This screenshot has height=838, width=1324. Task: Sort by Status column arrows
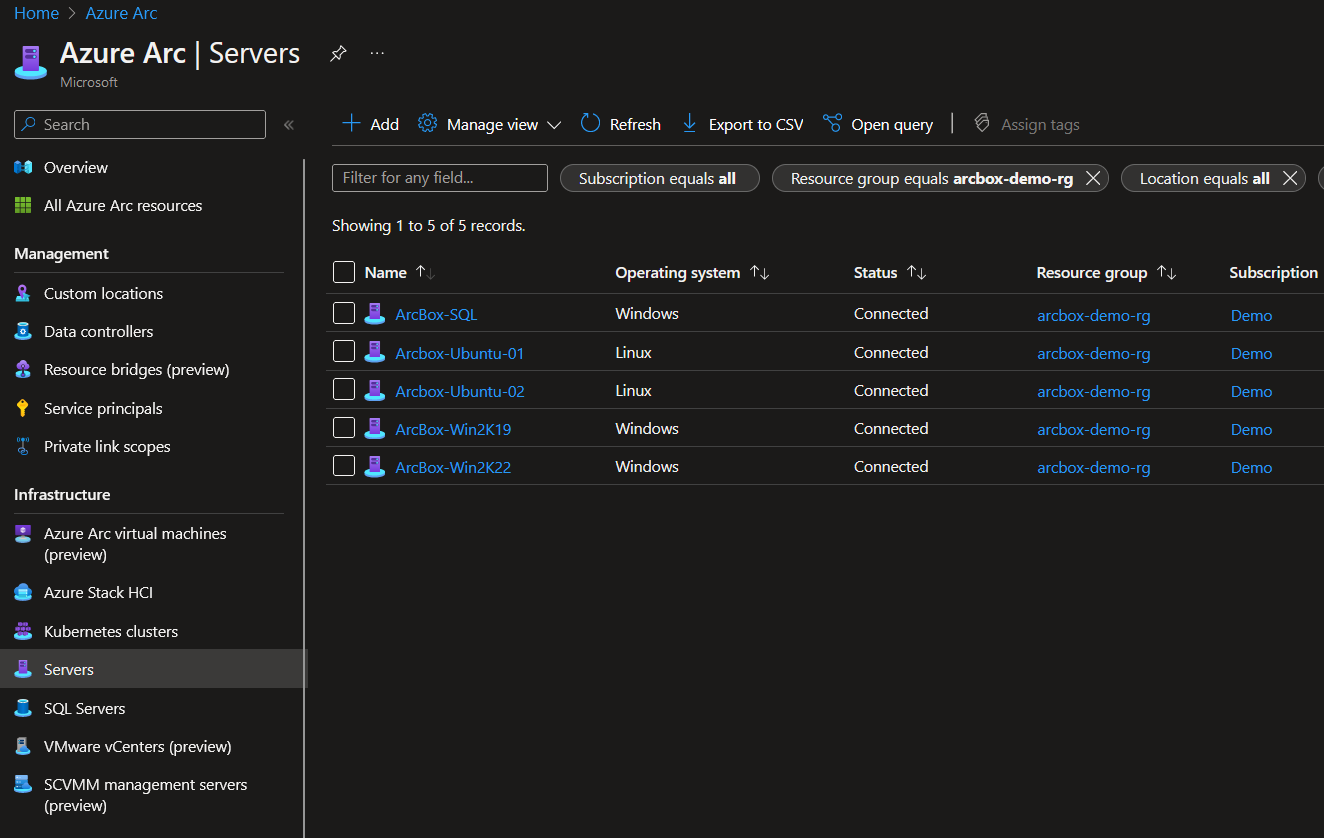pos(917,272)
